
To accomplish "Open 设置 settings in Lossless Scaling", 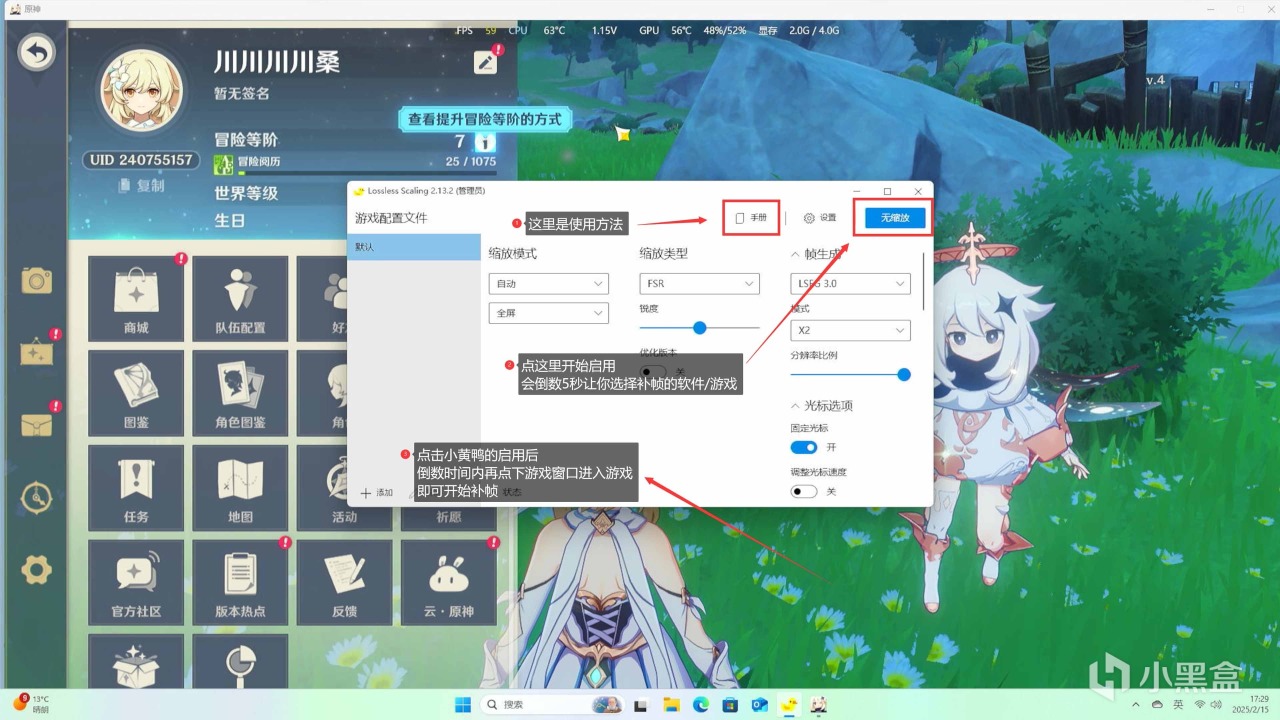I will pos(820,217).
